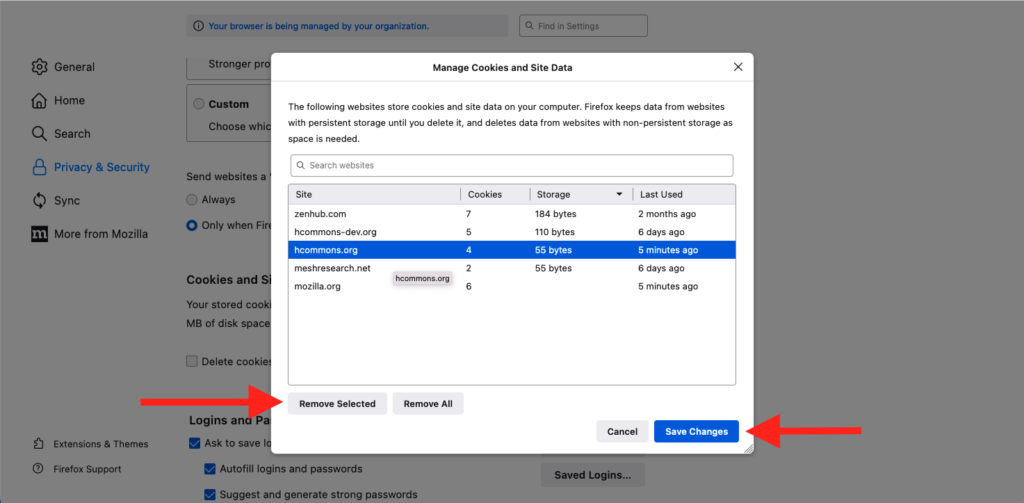1024x503 pixels.
Task: Open Firefox Support help icon
Action: point(38,469)
